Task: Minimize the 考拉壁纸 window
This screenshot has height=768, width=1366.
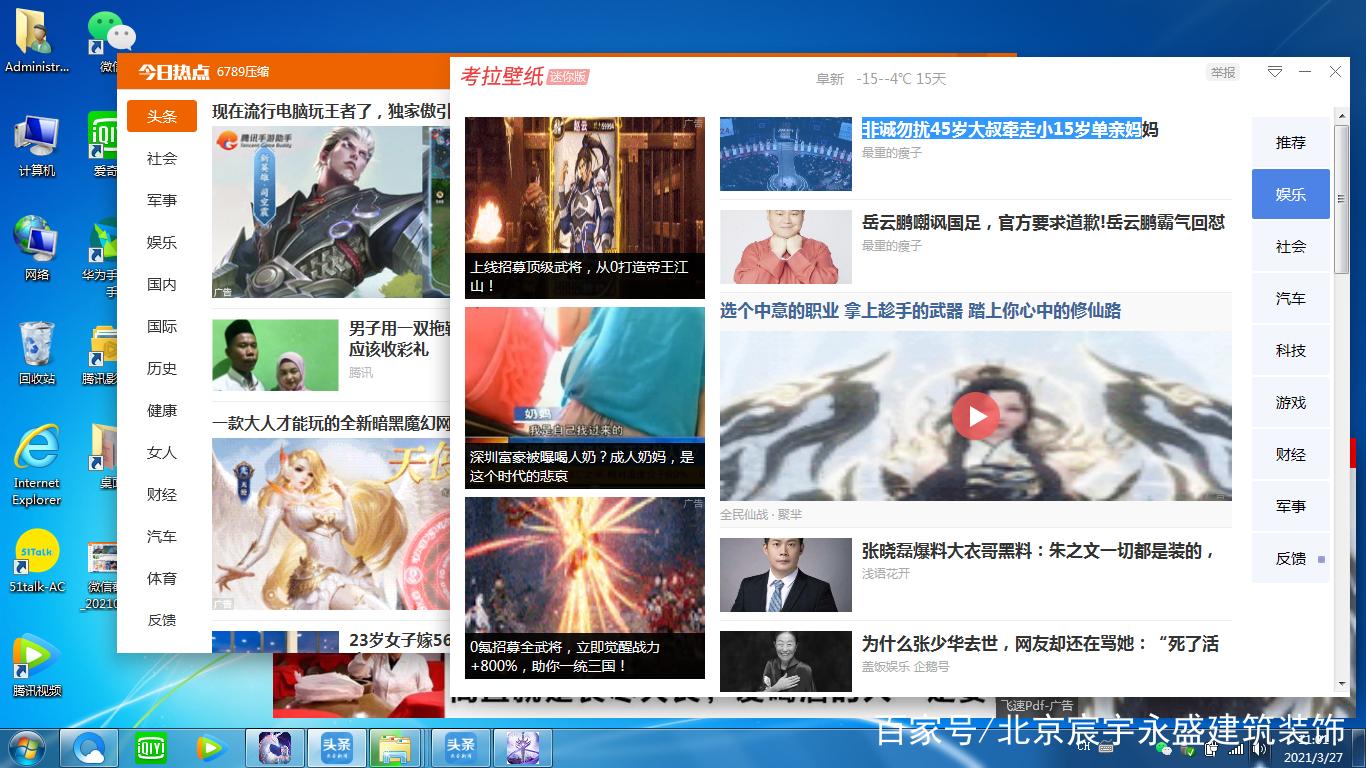Action: coord(1305,72)
